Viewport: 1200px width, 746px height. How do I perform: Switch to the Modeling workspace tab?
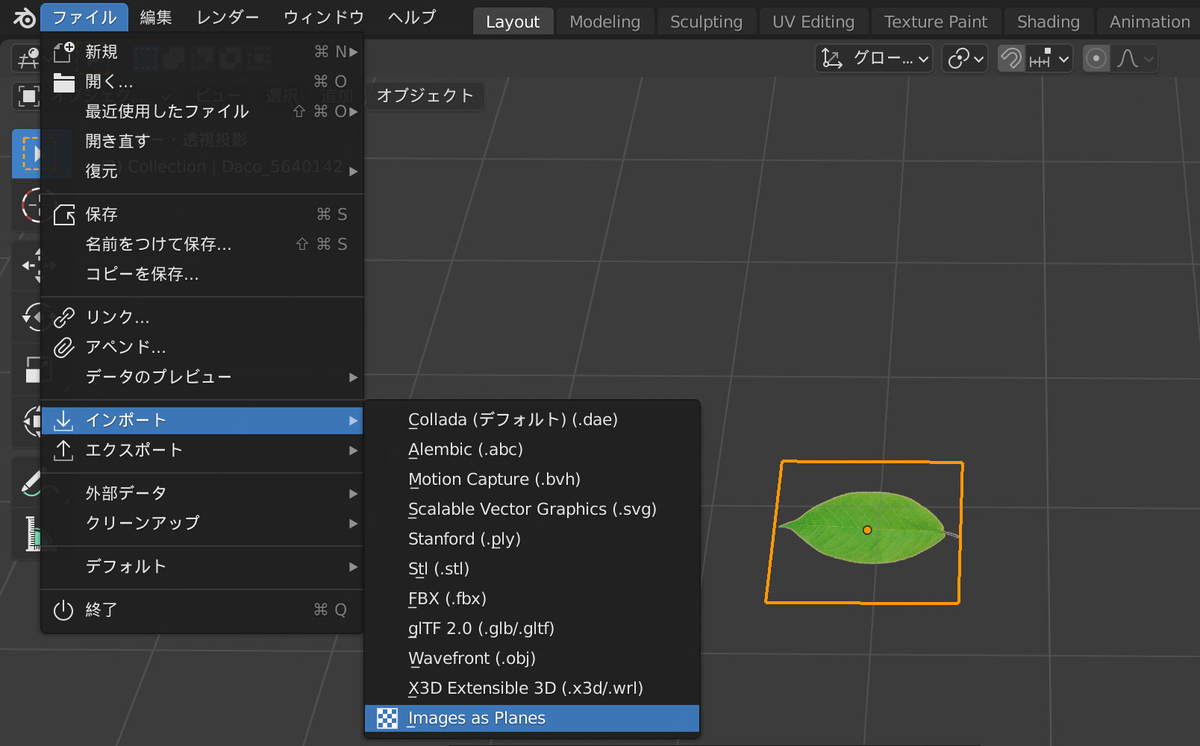click(605, 21)
